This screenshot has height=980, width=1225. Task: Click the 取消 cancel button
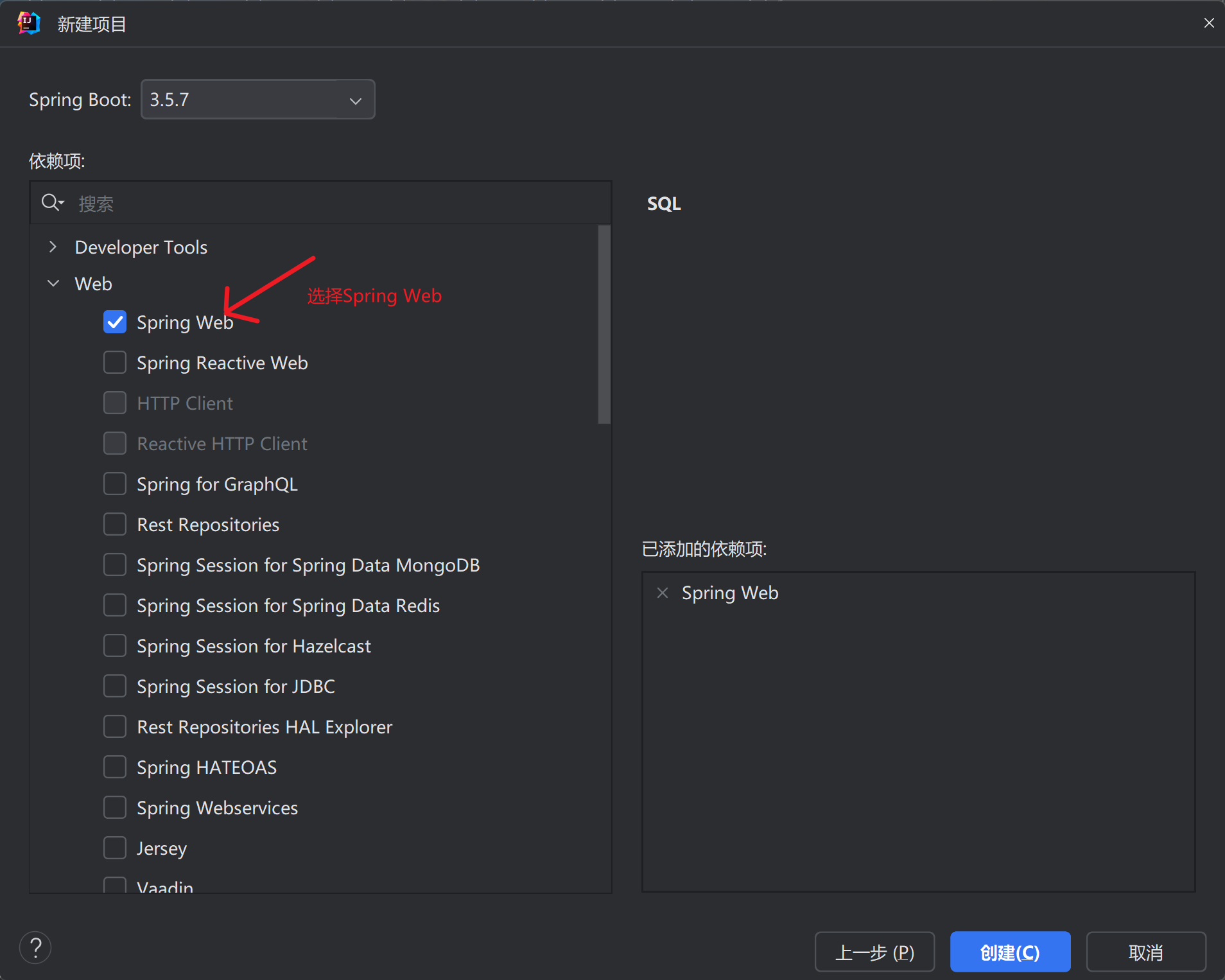(1146, 952)
